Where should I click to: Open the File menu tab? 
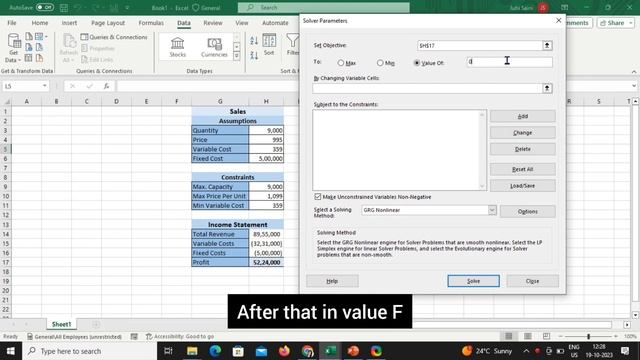(x=12, y=23)
